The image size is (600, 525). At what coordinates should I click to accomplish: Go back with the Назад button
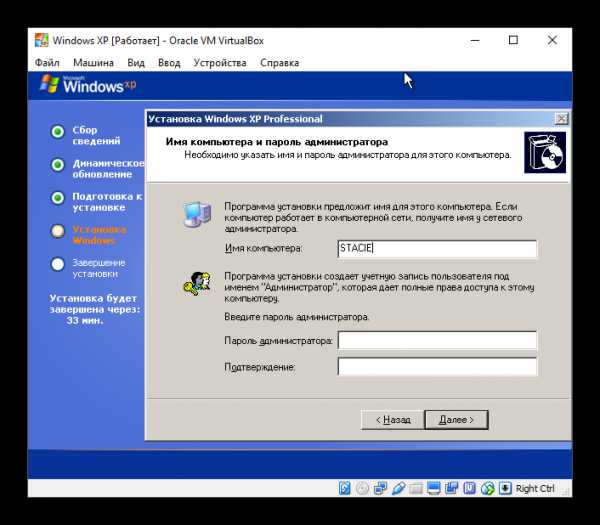(391, 419)
